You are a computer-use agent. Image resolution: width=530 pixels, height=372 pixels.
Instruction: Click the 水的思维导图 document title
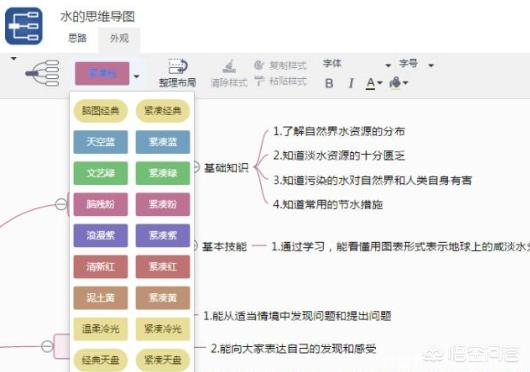click(97, 16)
